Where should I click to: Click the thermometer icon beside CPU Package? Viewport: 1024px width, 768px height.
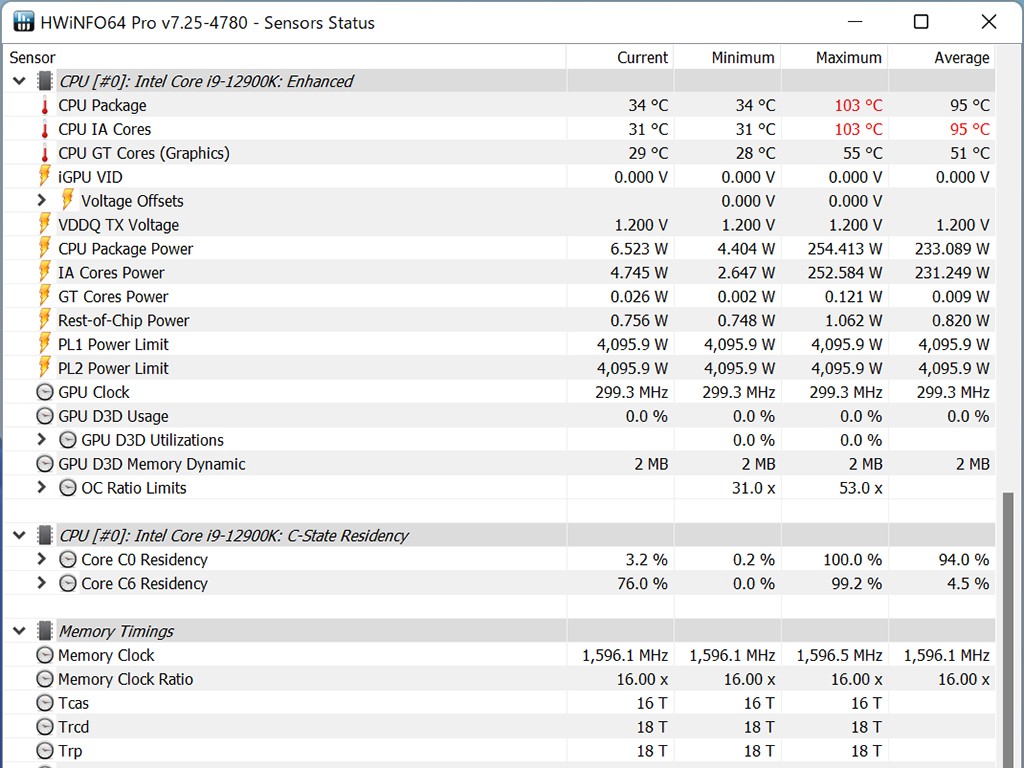[44, 106]
